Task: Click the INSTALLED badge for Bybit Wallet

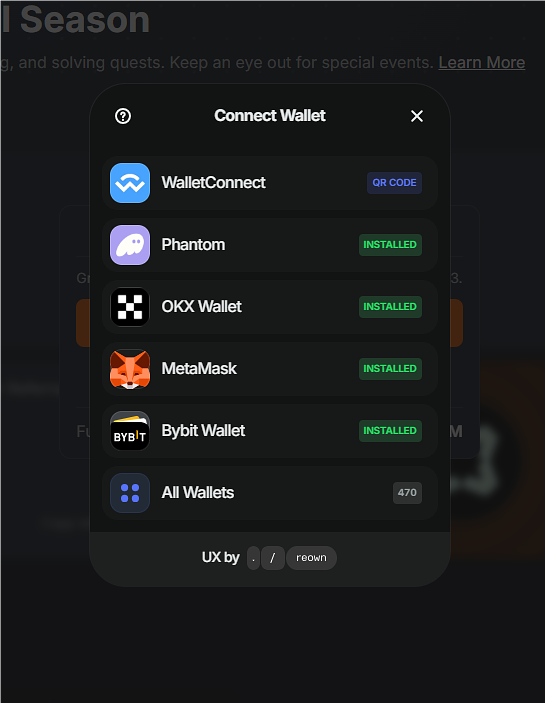Action: coord(390,430)
